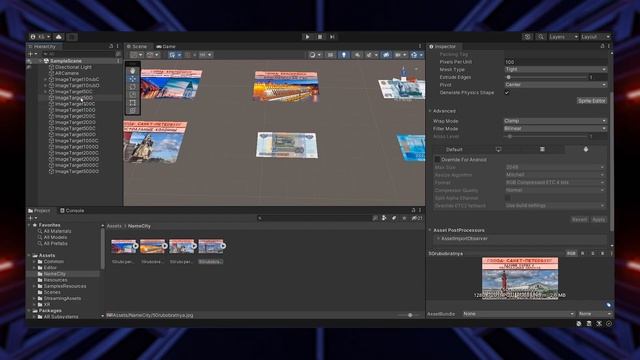Toggle the RGB preview channel button
The image size is (640, 360).
coord(571,253)
